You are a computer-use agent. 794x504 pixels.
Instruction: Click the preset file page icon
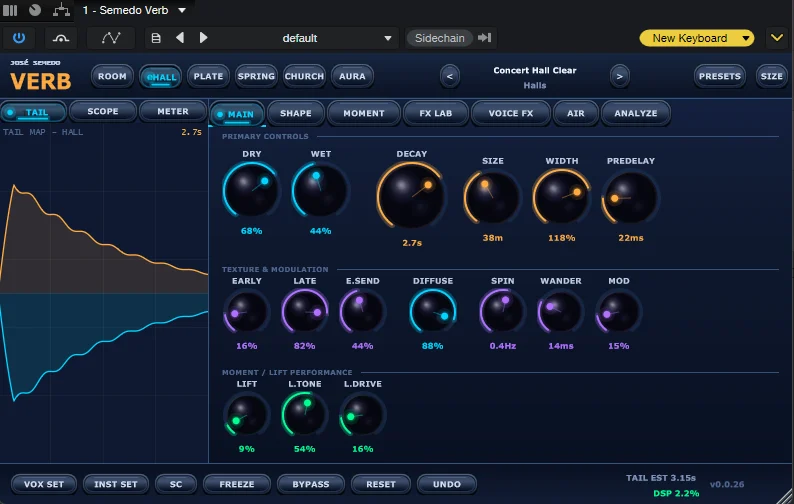(156, 38)
